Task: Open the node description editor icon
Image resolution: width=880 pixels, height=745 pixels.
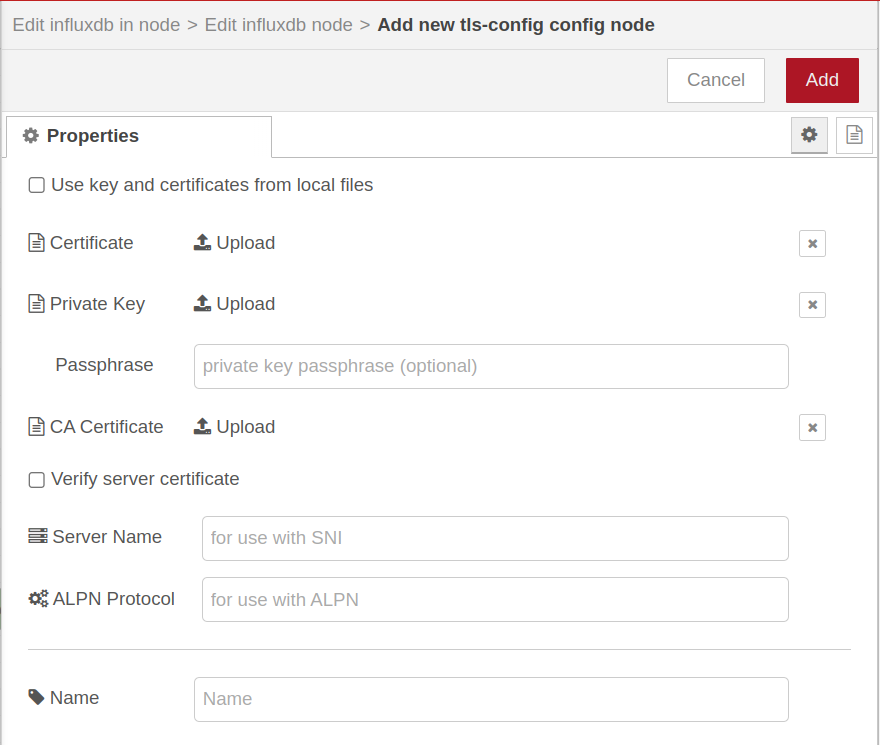Action: pyautogui.click(x=853, y=134)
